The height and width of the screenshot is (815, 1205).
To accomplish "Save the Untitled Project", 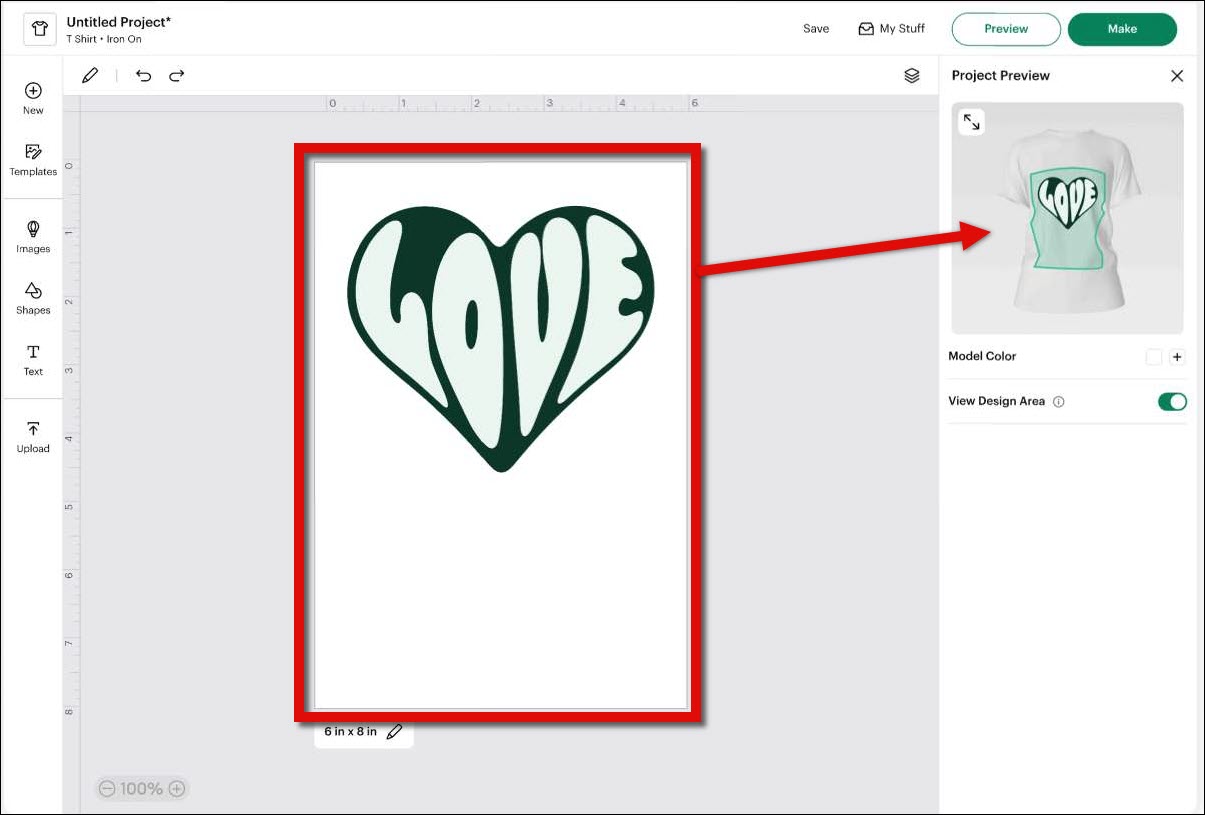I will [x=815, y=29].
